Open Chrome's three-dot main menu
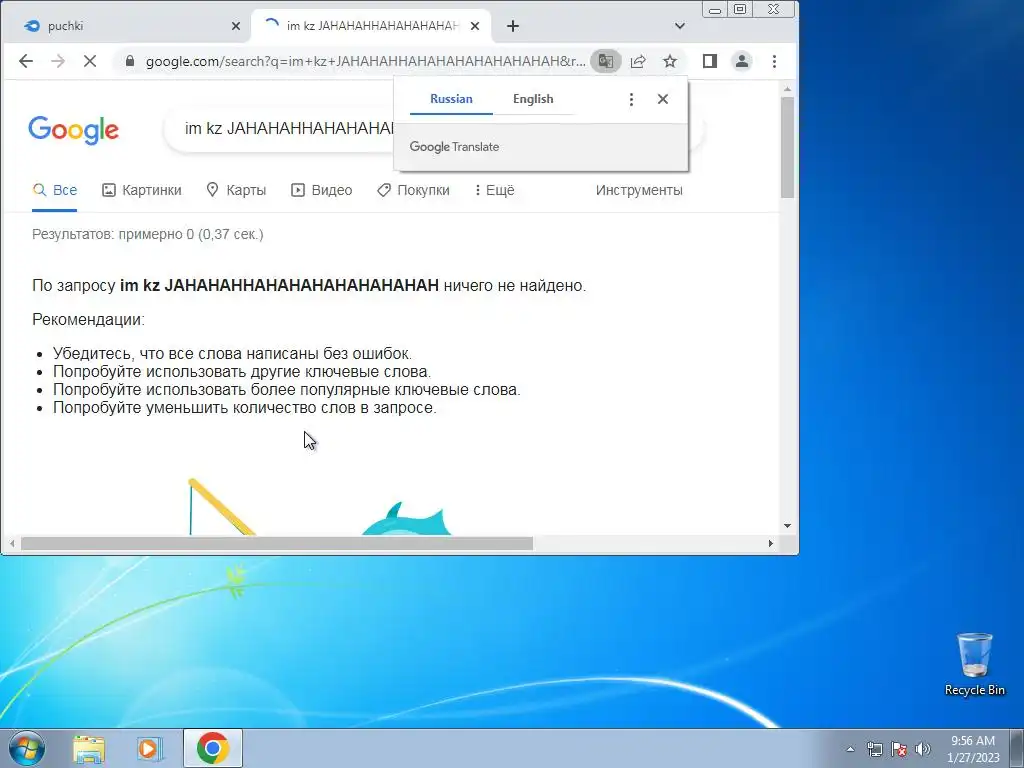The width and height of the screenshot is (1024, 768). [775, 61]
